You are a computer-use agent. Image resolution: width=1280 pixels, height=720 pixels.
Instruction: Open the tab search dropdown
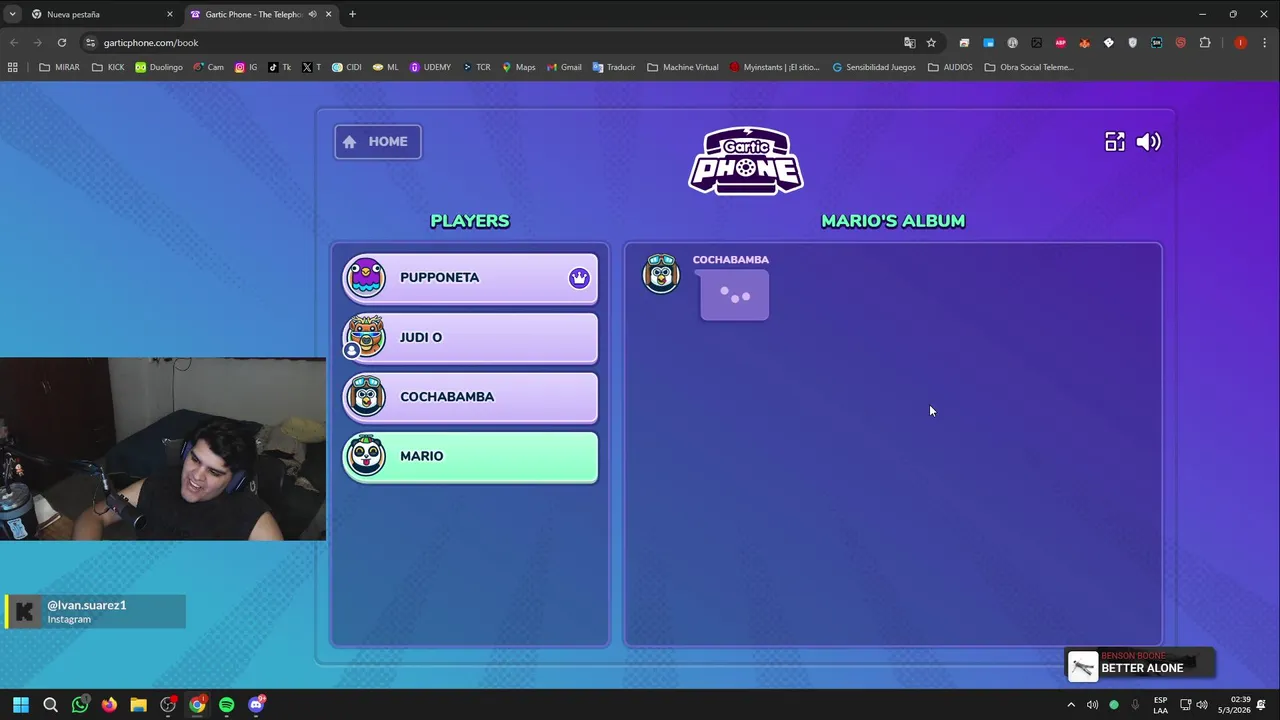(12, 14)
